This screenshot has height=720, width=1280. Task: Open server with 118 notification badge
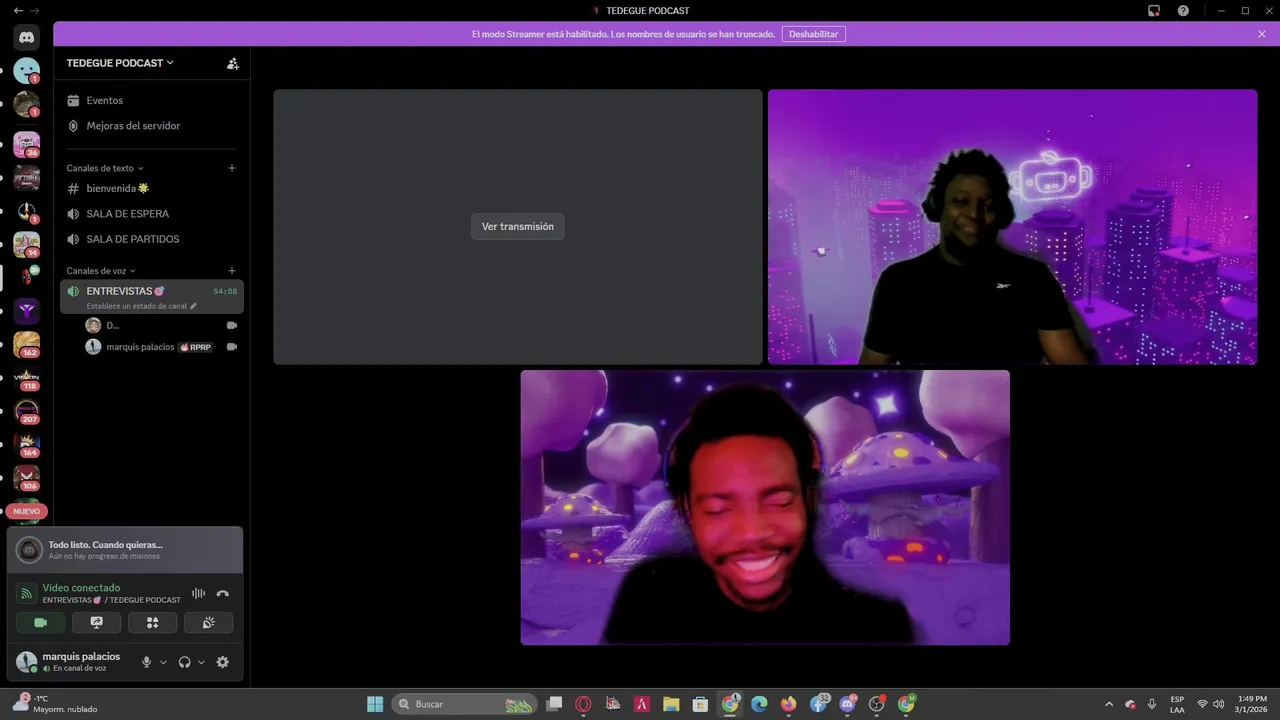27,379
